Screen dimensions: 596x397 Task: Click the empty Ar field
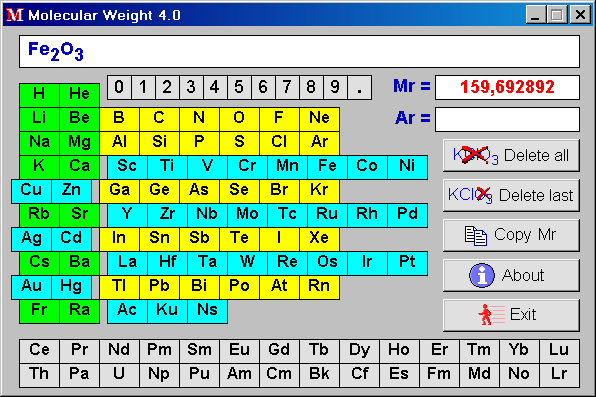507,119
